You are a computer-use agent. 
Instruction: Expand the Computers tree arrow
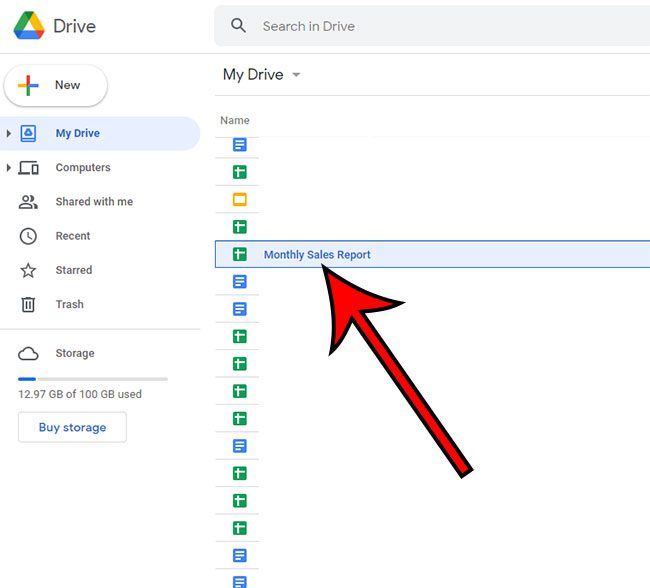click(9, 168)
